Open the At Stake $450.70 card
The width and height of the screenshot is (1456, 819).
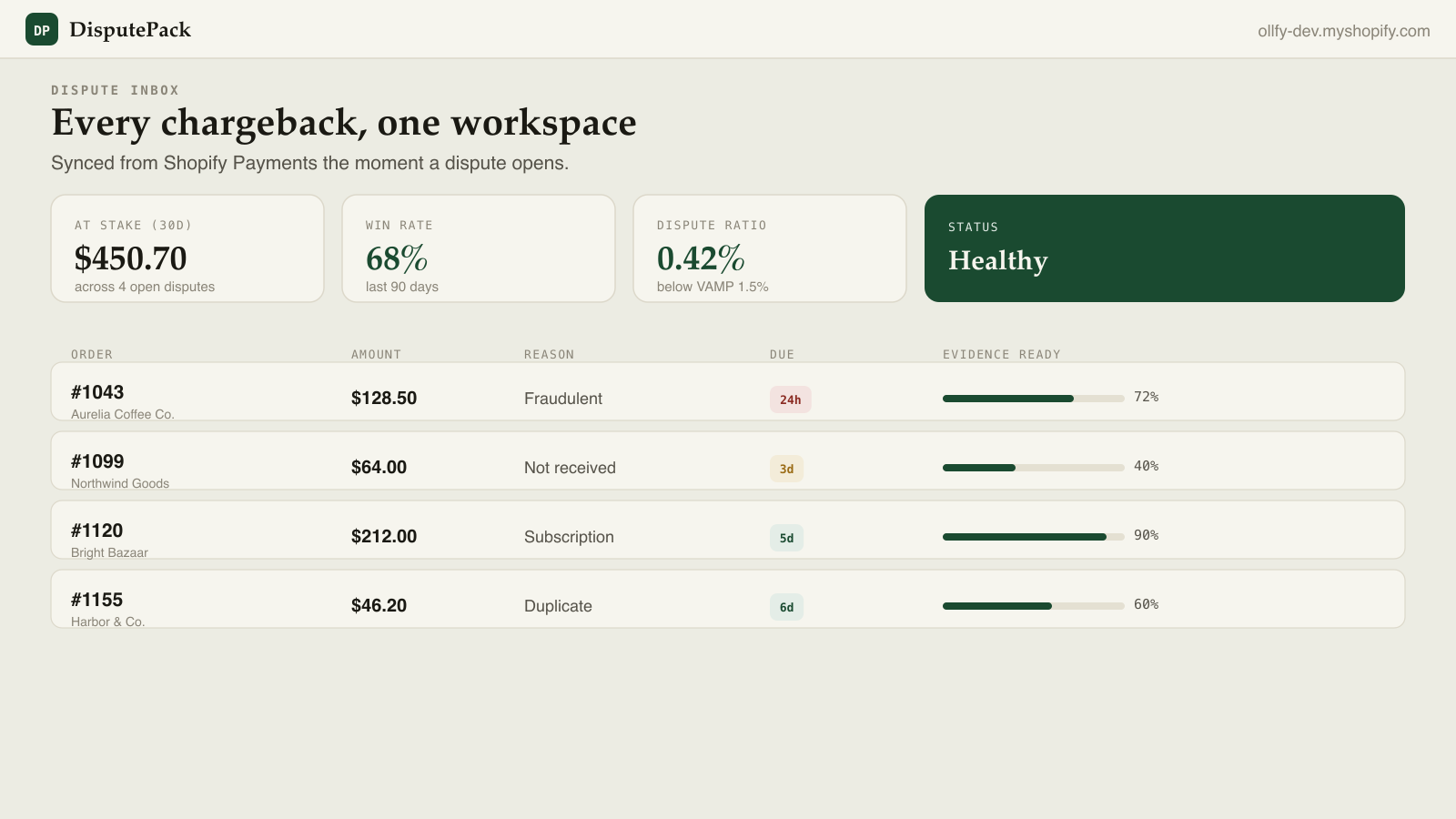(187, 248)
